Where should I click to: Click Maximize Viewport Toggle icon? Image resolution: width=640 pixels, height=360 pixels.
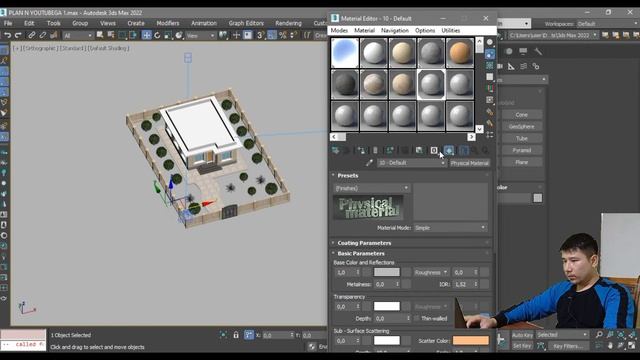coord(632,345)
